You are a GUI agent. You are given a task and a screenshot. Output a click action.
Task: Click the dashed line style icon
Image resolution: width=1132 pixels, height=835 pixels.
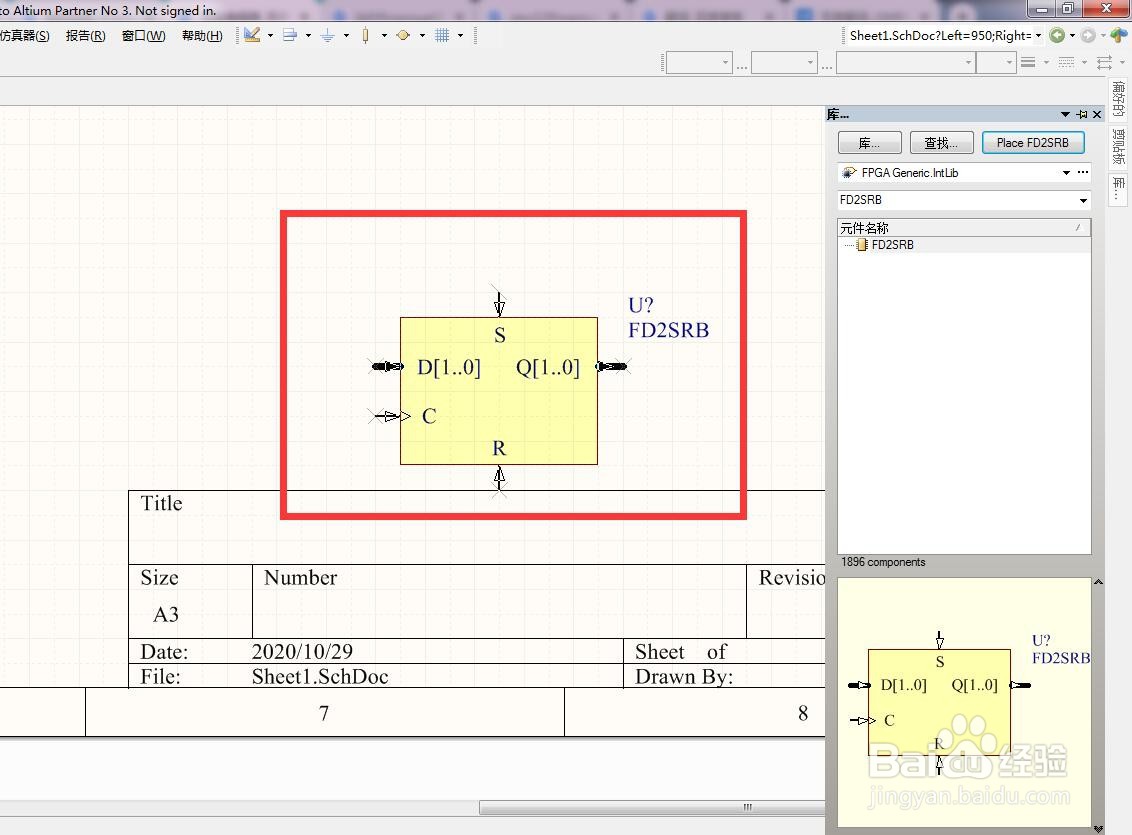[x=1066, y=63]
